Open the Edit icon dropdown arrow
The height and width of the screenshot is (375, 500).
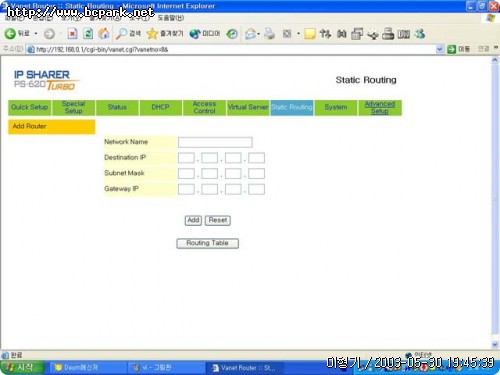click(x=298, y=34)
